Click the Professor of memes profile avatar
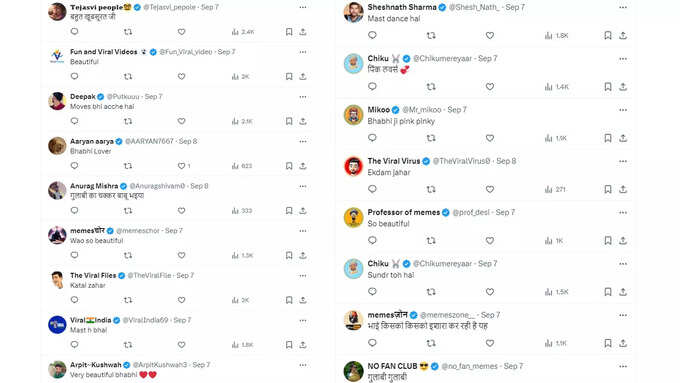680x383 pixels. point(353,217)
